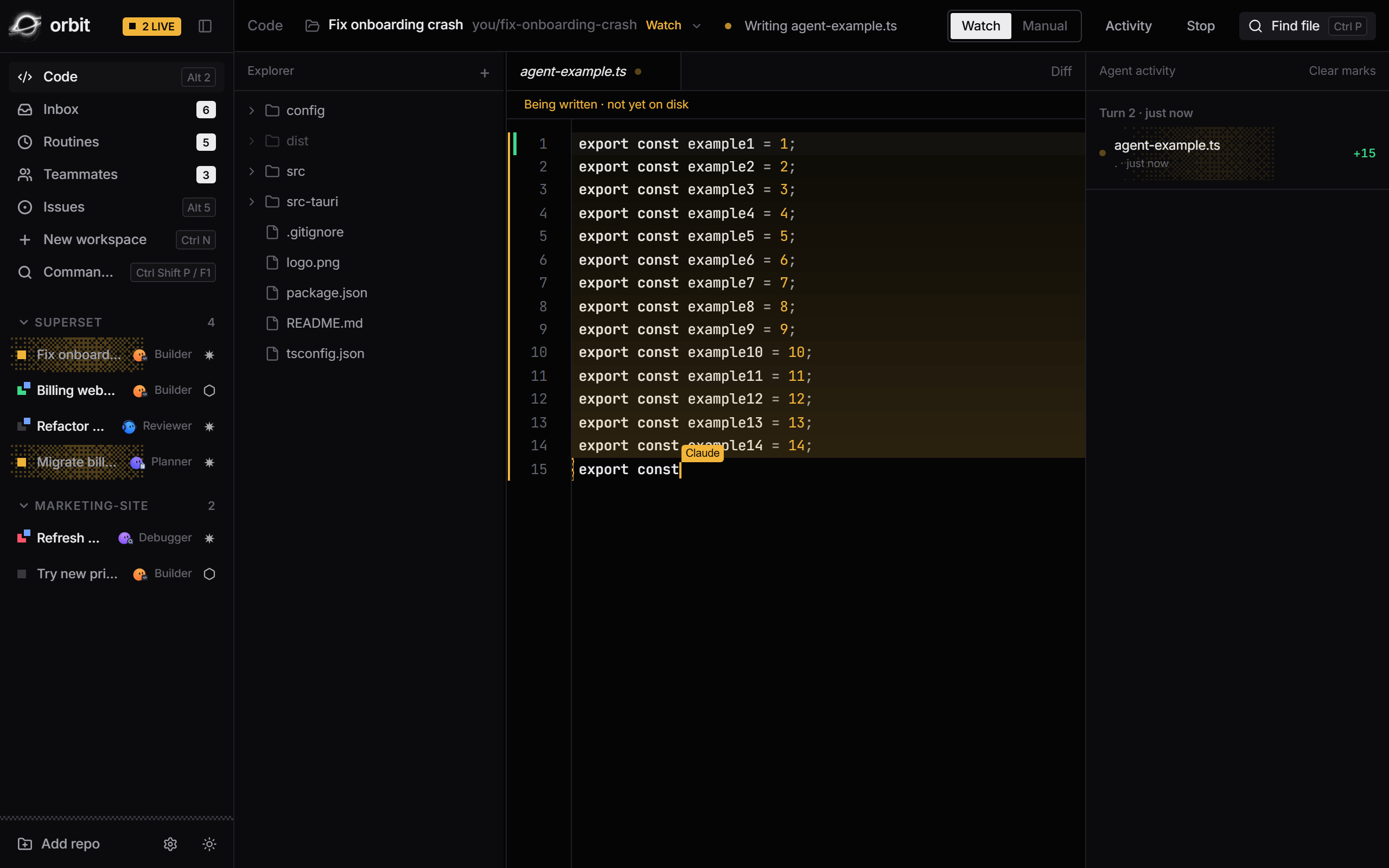Open the Code nav item

[x=117, y=77]
